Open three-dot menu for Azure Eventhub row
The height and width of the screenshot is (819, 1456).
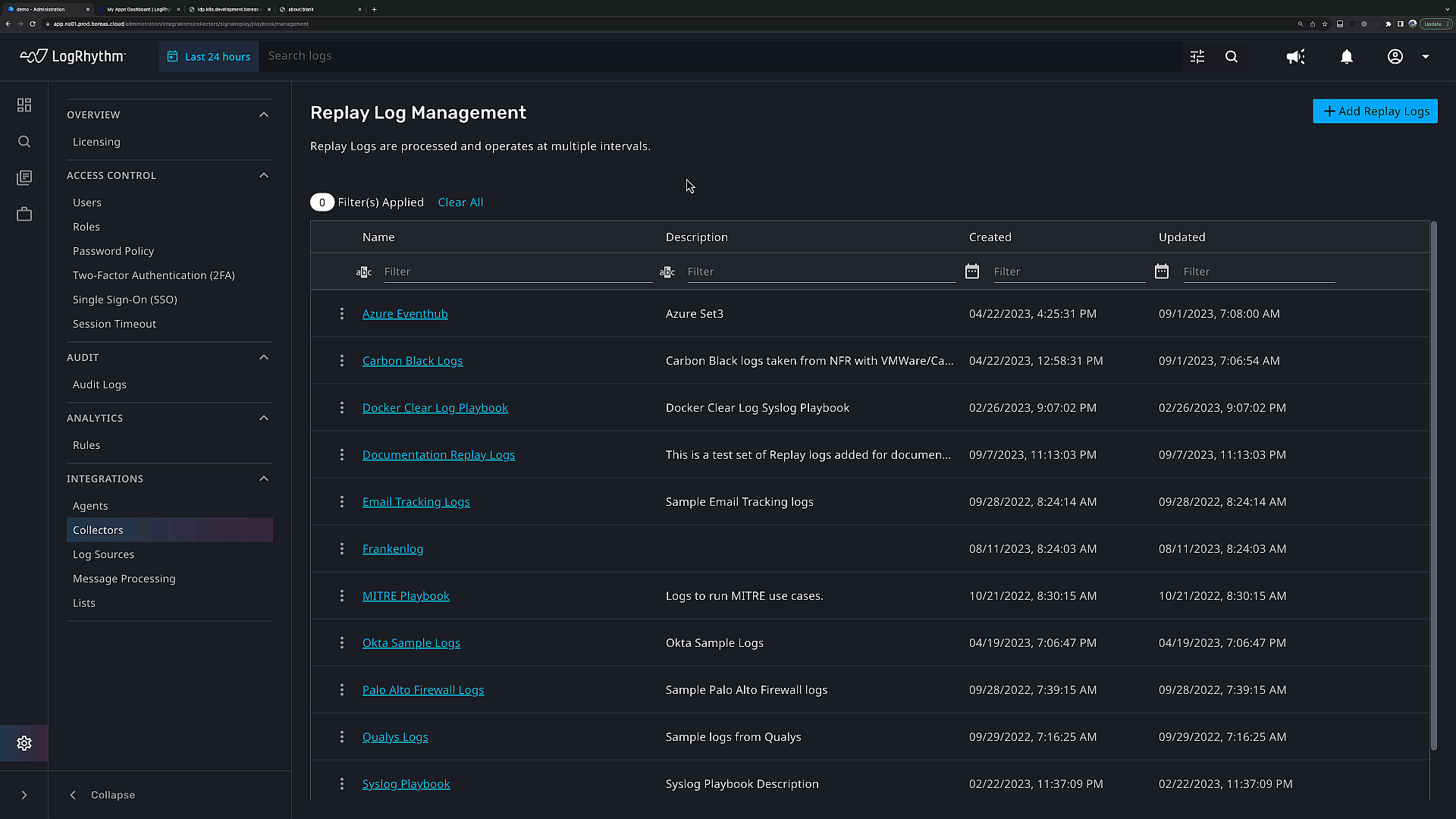[342, 314]
